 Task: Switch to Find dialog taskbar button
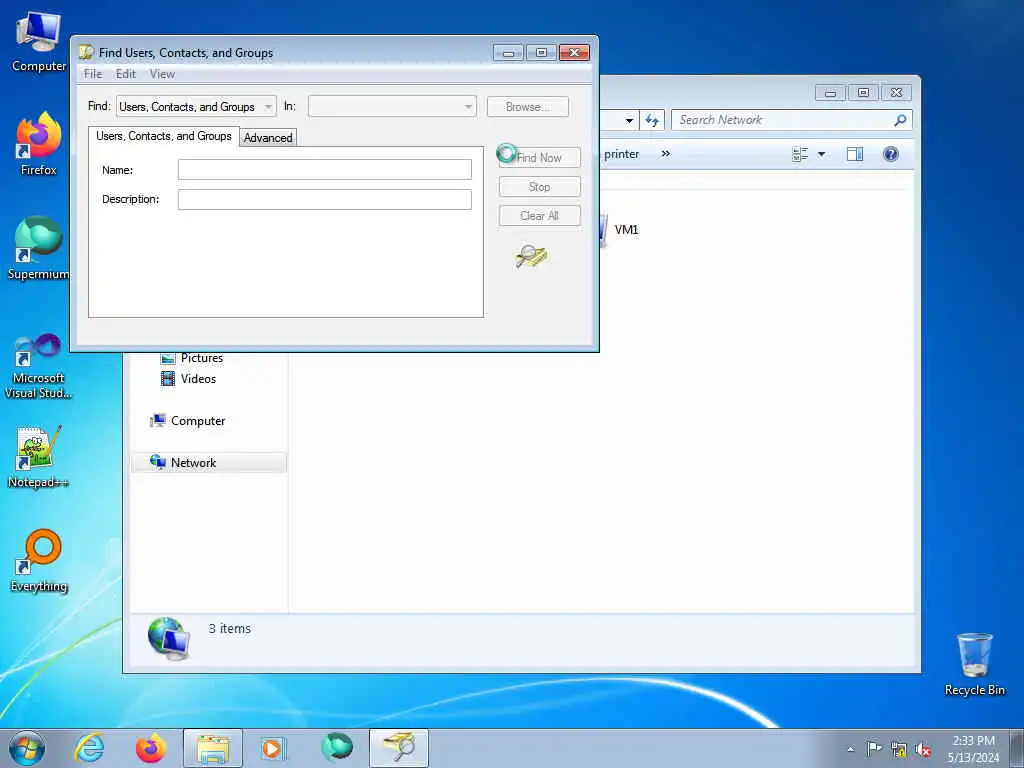click(x=399, y=748)
